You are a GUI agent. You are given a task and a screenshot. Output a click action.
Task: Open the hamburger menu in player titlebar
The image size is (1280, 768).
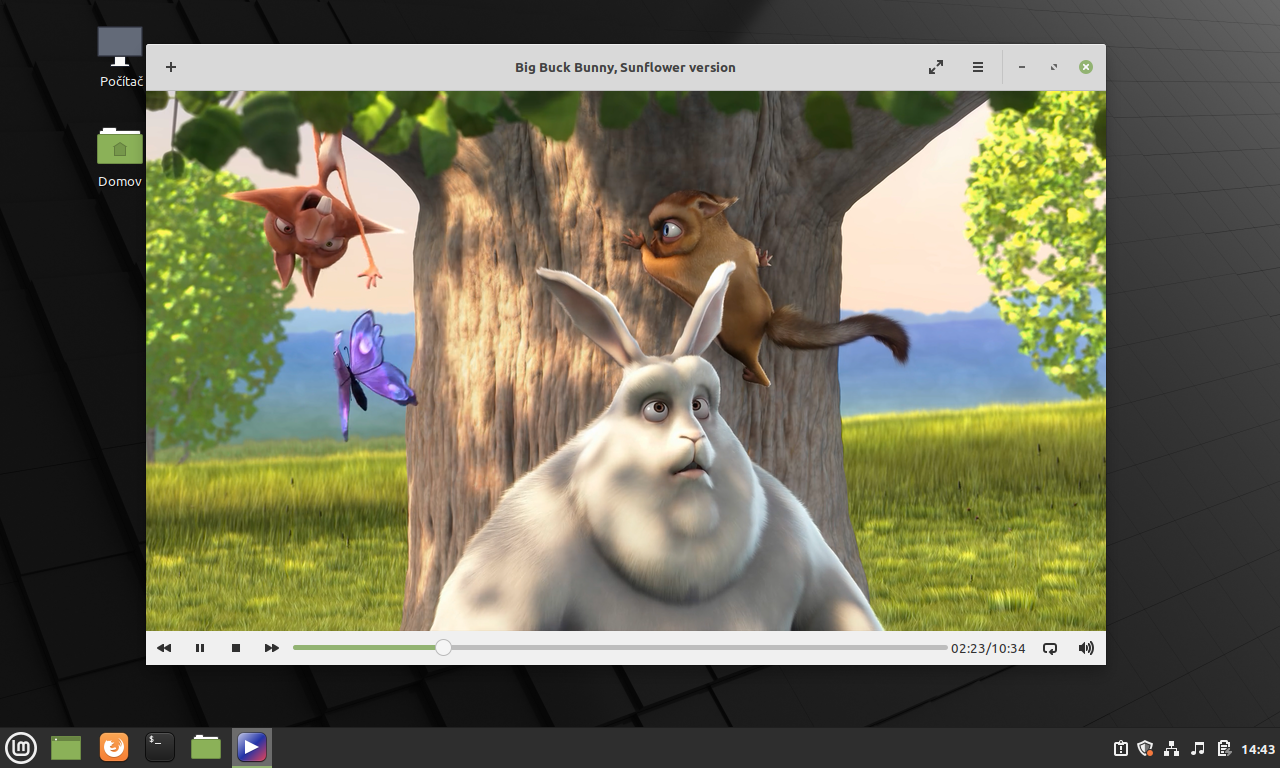click(977, 67)
